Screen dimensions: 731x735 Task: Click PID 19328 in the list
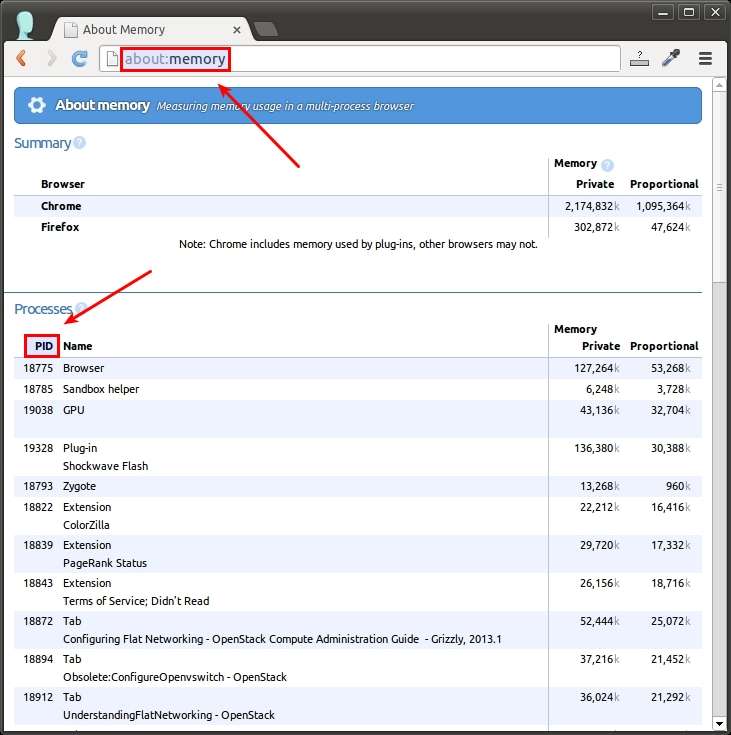point(38,448)
